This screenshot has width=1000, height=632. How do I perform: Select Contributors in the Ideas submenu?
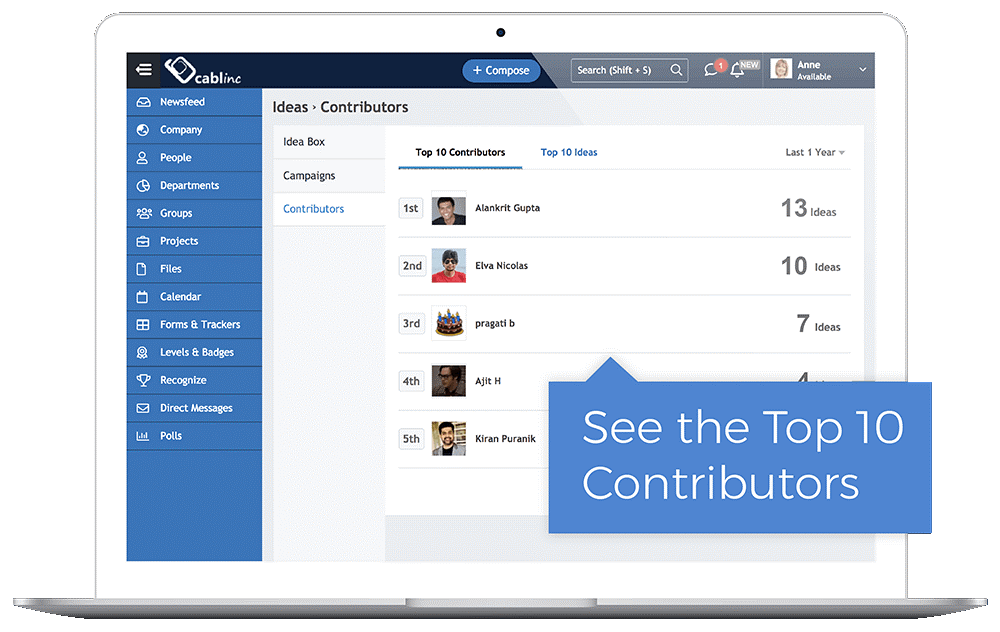[x=329, y=209]
